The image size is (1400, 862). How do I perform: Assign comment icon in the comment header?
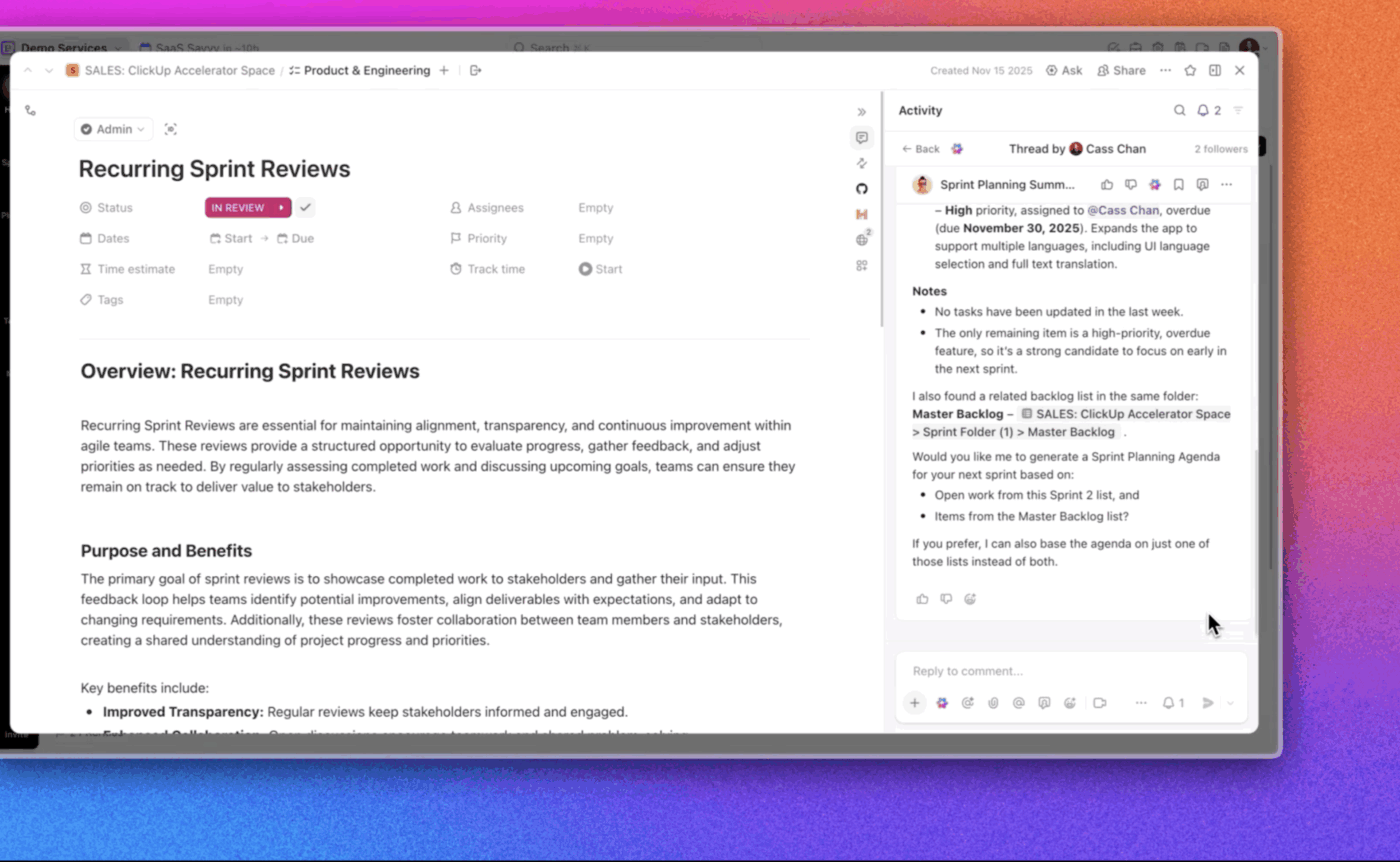coord(1203,185)
